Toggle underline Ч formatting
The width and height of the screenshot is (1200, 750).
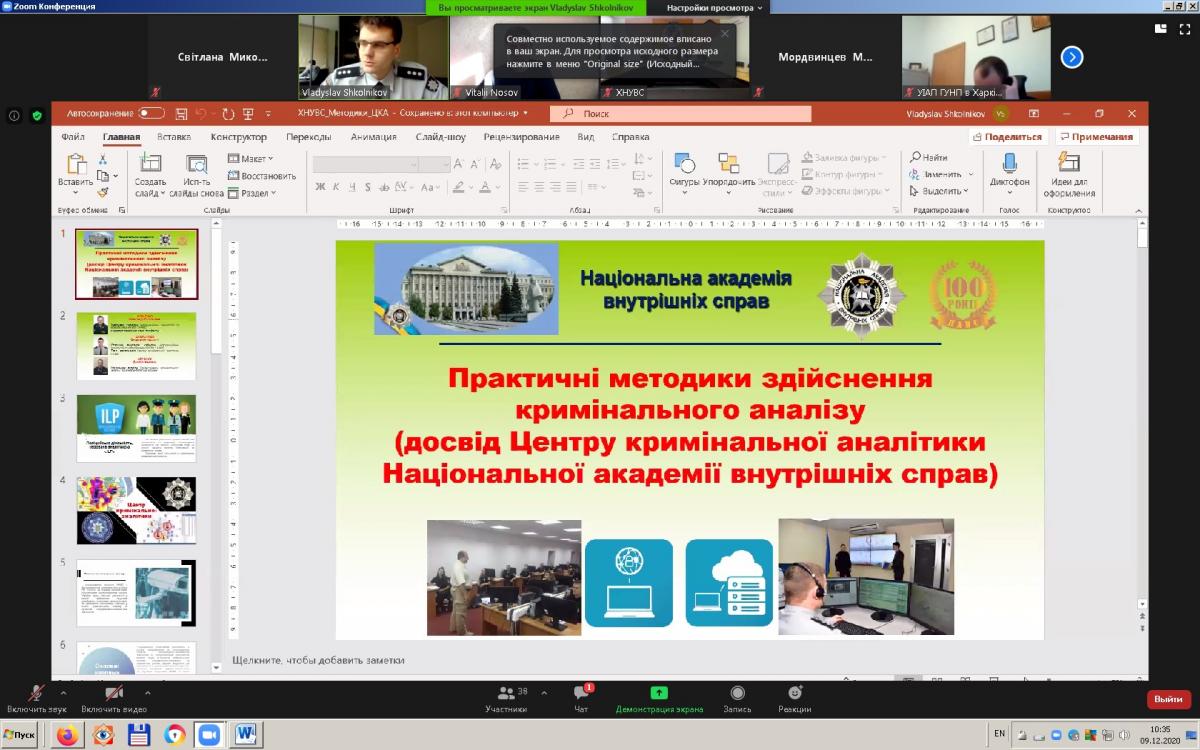point(352,187)
